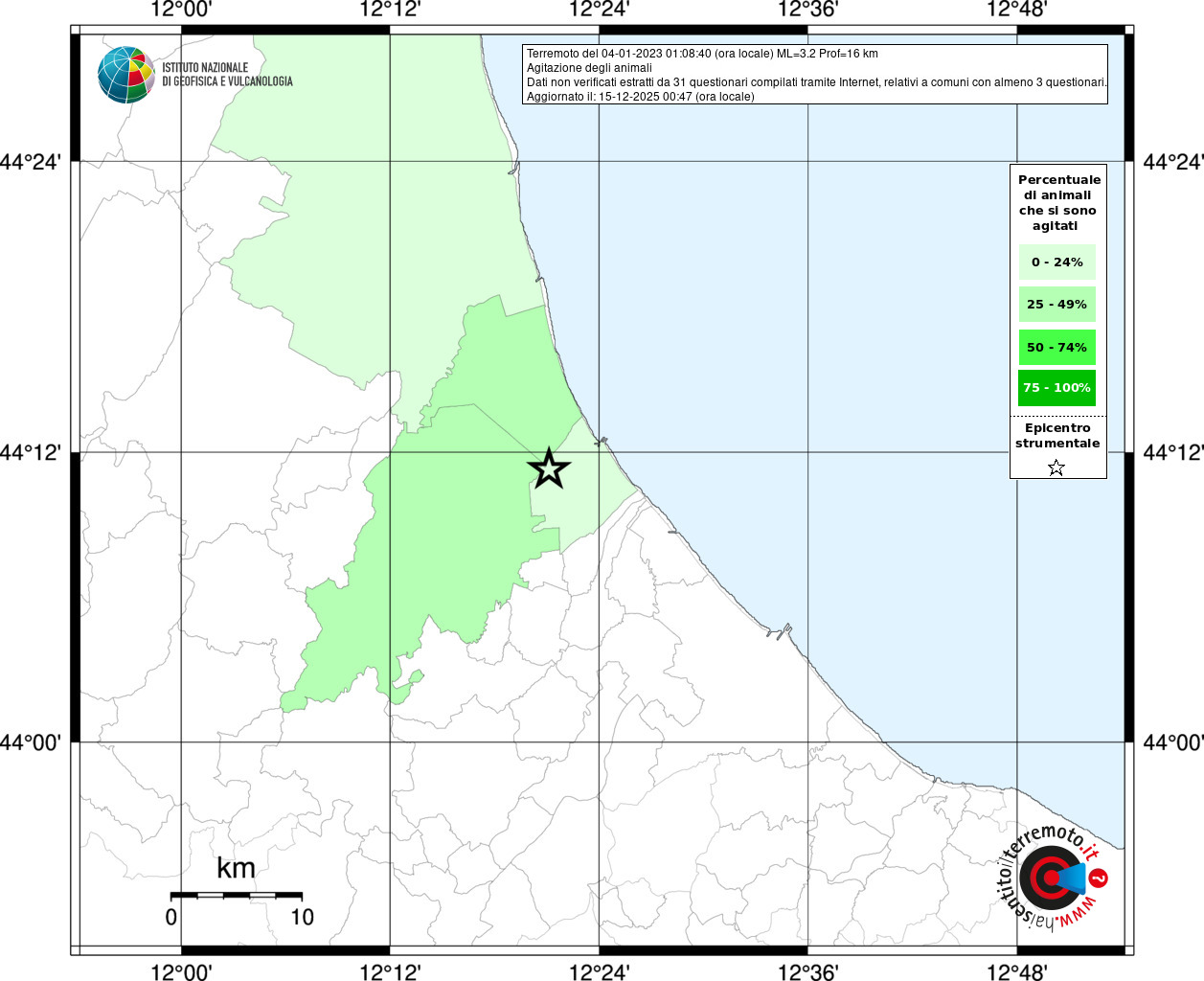Click the bottom axis label 12°48'
Image resolution: width=1204 pixels, height=981 pixels.
click(1016, 972)
